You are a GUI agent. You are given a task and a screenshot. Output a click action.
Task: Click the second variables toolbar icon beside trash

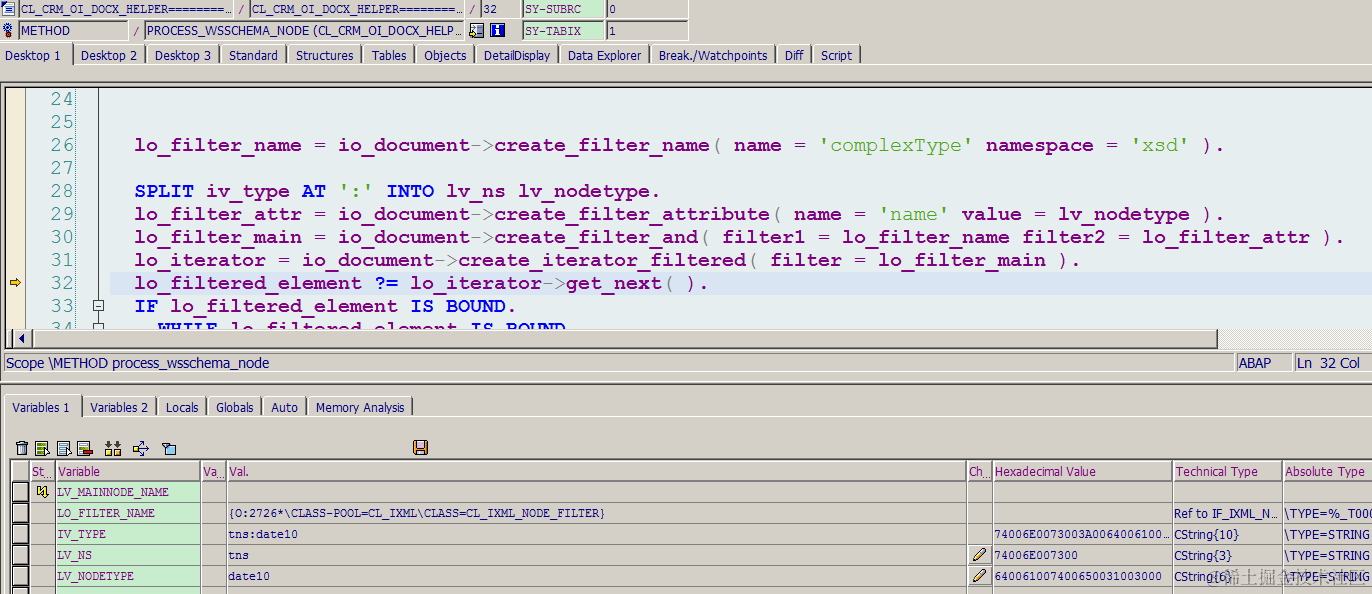point(42,448)
